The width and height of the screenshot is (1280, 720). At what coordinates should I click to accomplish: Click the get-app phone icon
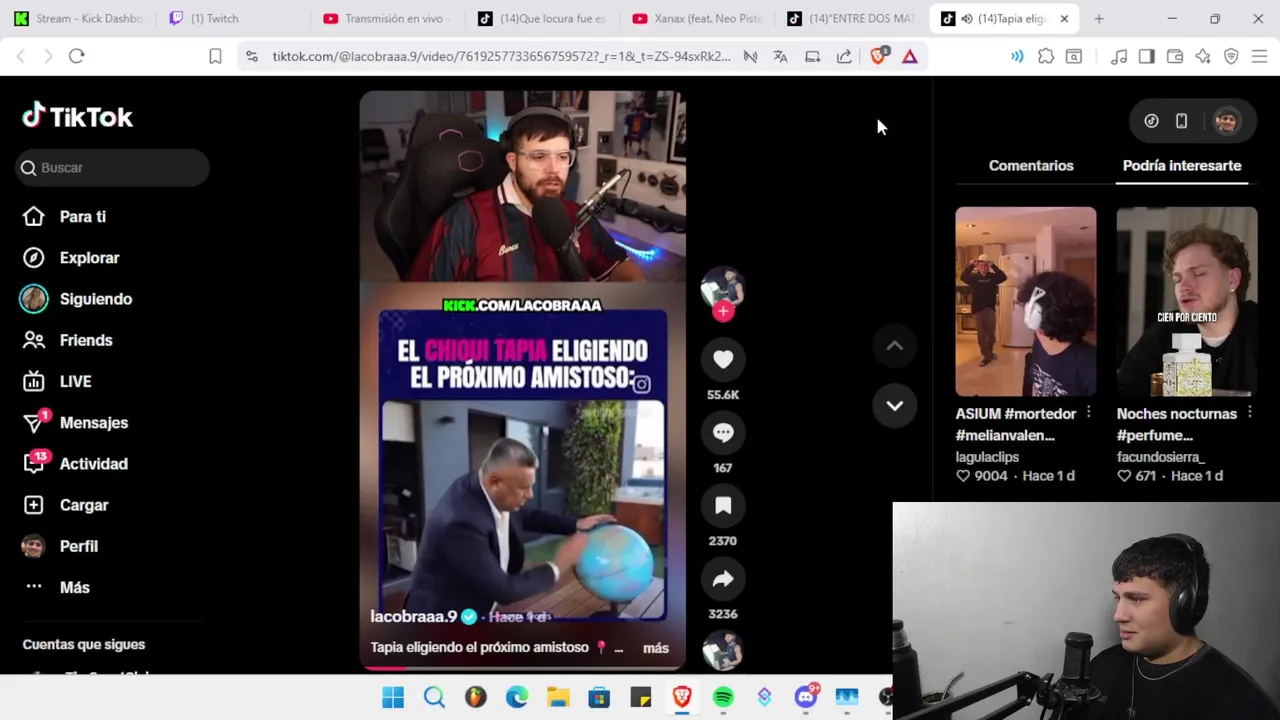click(x=1181, y=121)
